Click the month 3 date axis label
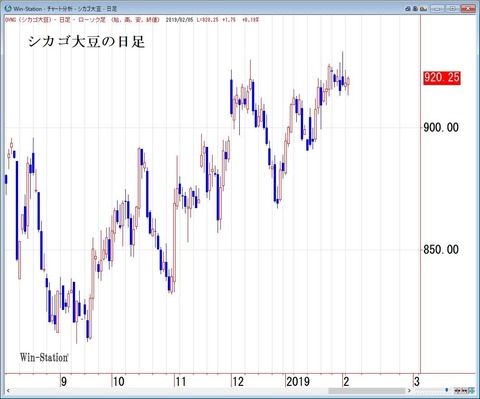Image resolution: width=480 pixels, height=399 pixels. point(417,381)
